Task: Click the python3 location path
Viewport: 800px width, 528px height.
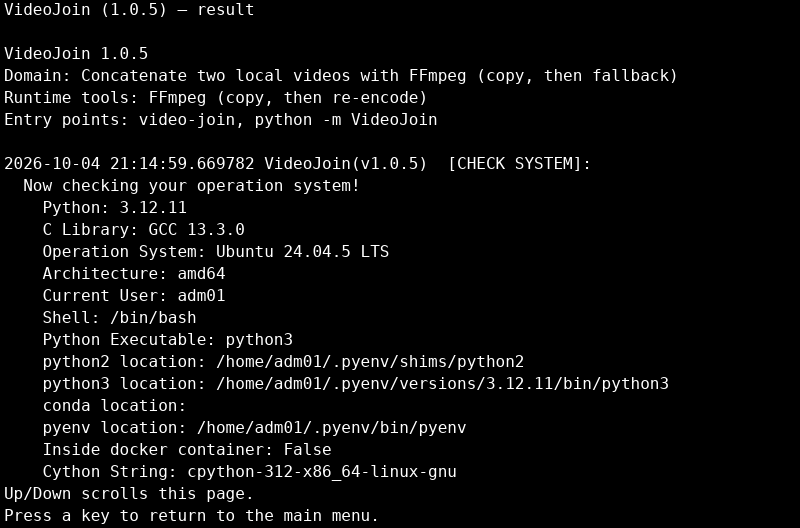Action: pyautogui.click(x=442, y=383)
